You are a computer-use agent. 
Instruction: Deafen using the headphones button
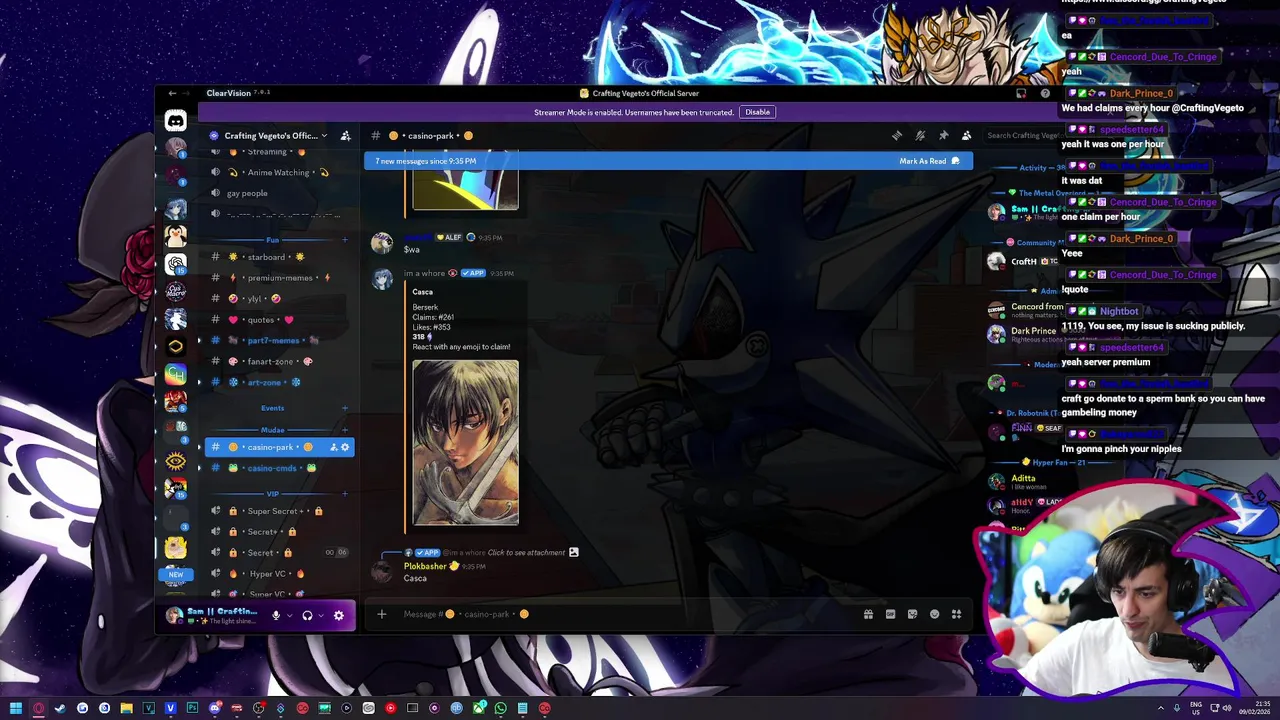tap(307, 616)
